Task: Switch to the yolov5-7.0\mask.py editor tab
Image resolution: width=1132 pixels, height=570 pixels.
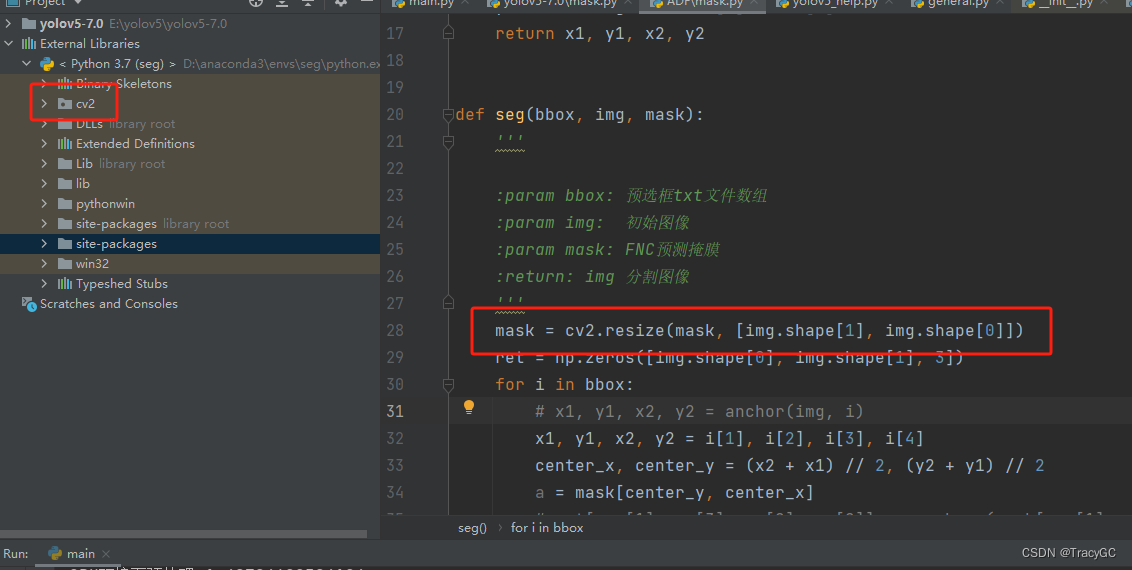Action: tap(560, 4)
